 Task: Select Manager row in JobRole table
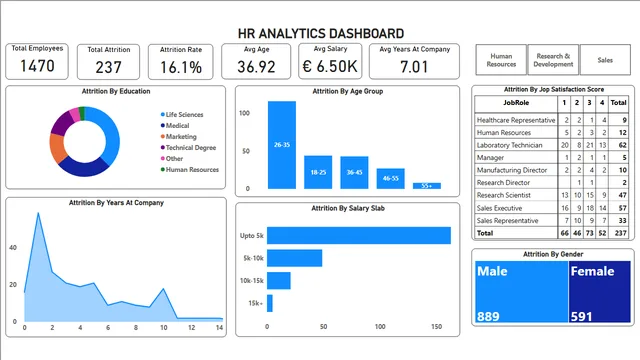(551, 158)
